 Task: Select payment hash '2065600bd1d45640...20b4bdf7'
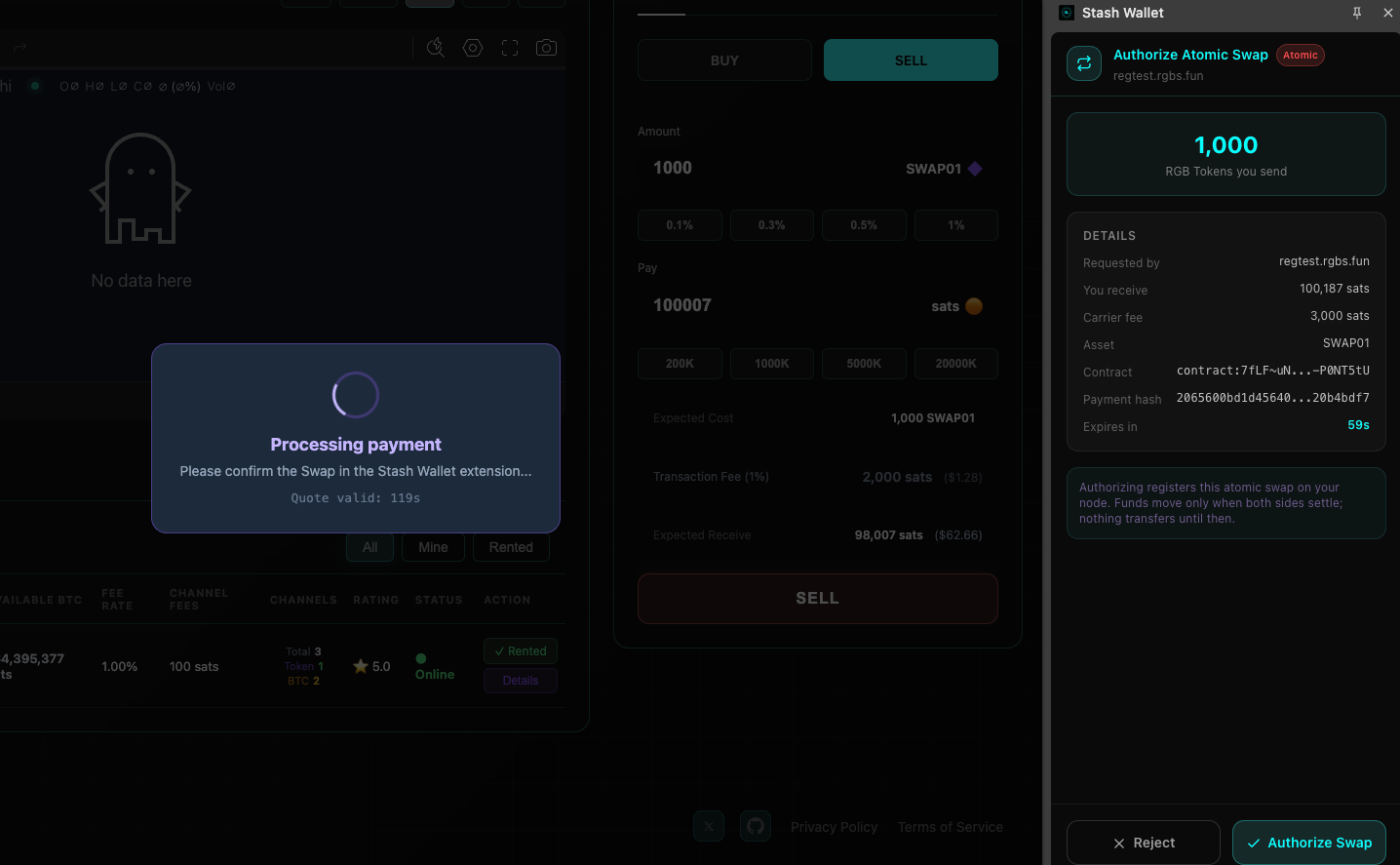point(1273,398)
